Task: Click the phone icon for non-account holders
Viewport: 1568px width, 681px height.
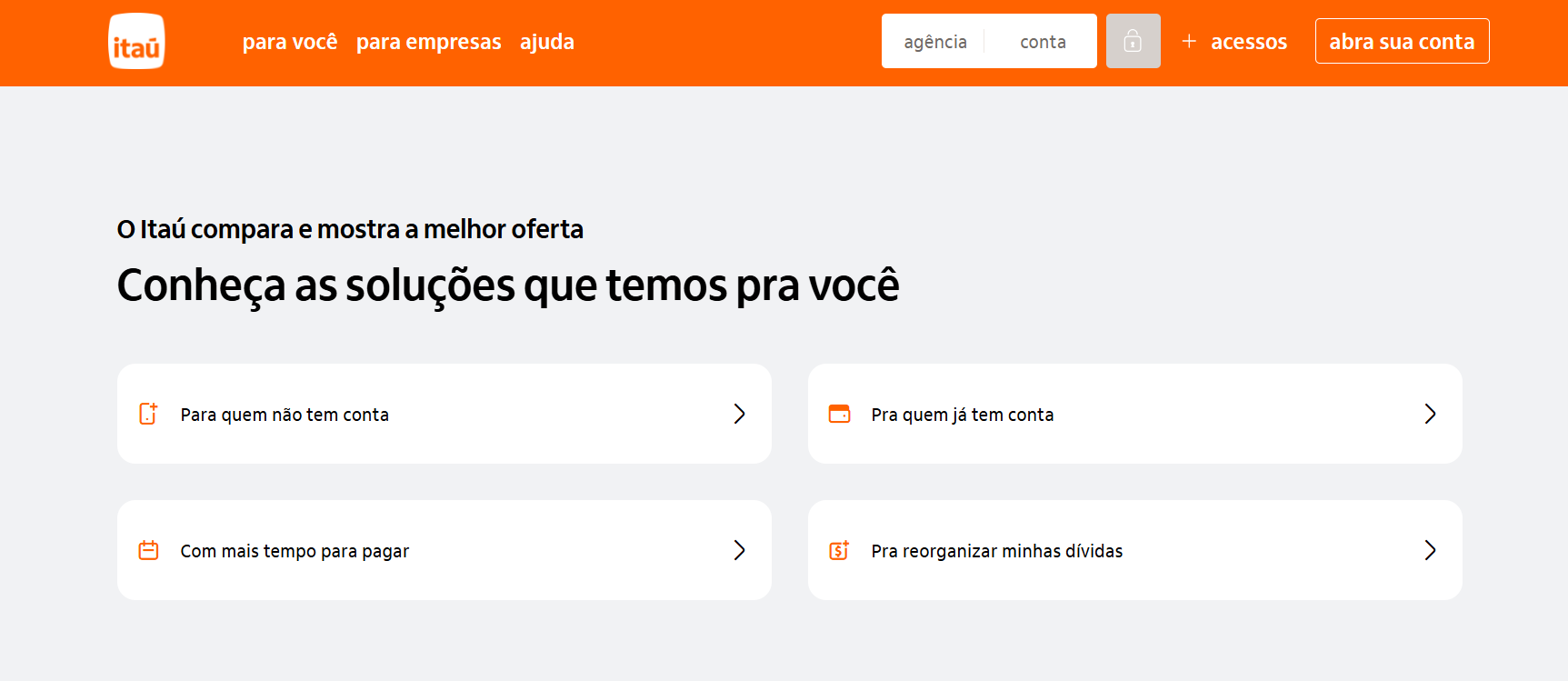Action: pos(148,414)
